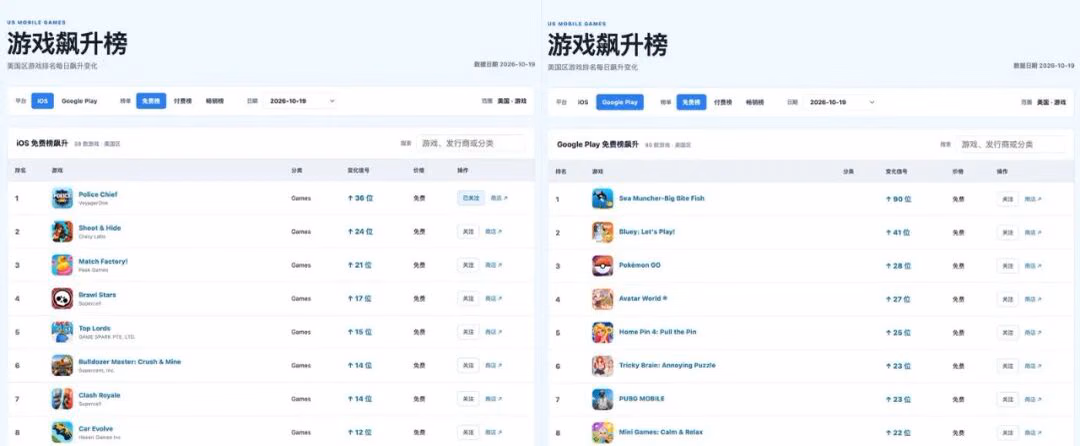The height and width of the screenshot is (446, 1080).
Task: Click the Tricky Brain game icon
Action: [x=603, y=365]
